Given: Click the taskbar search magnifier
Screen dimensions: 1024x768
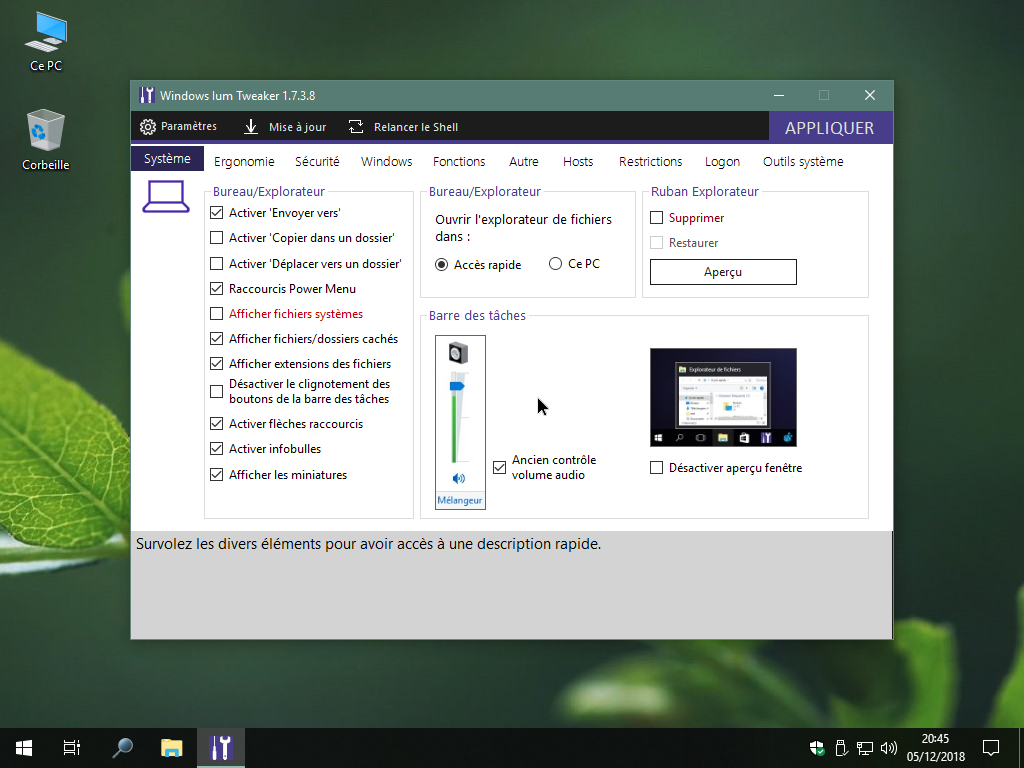Looking at the screenshot, I should point(122,748).
